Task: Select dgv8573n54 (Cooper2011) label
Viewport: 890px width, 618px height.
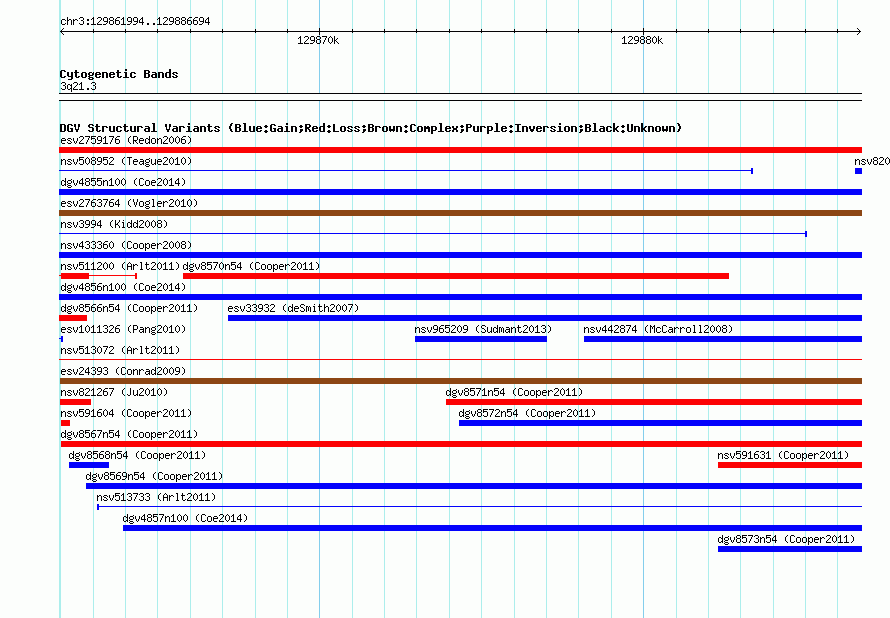Action: pos(786,539)
